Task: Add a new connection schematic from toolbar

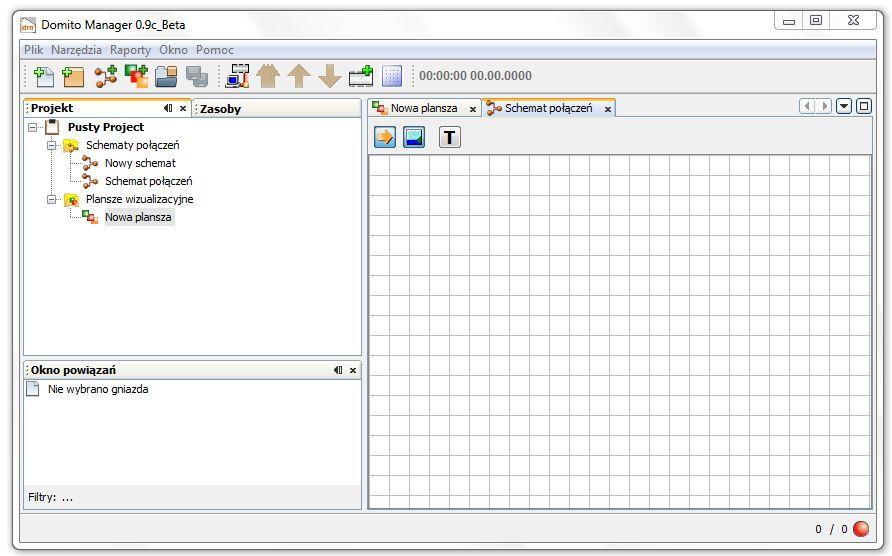Action: click(106, 76)
